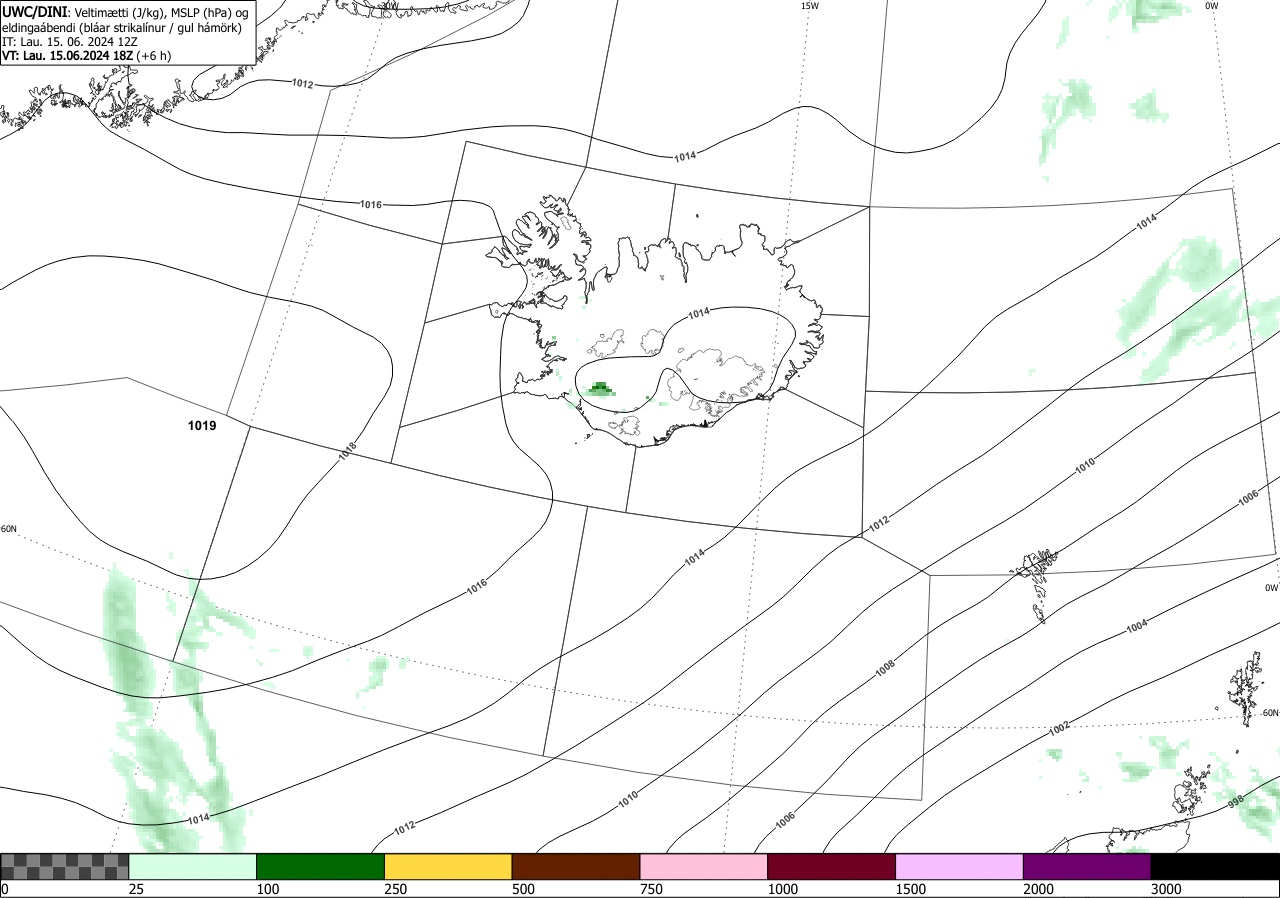Click the dark green 100–250 legend swatch

[x=321, y=866]
